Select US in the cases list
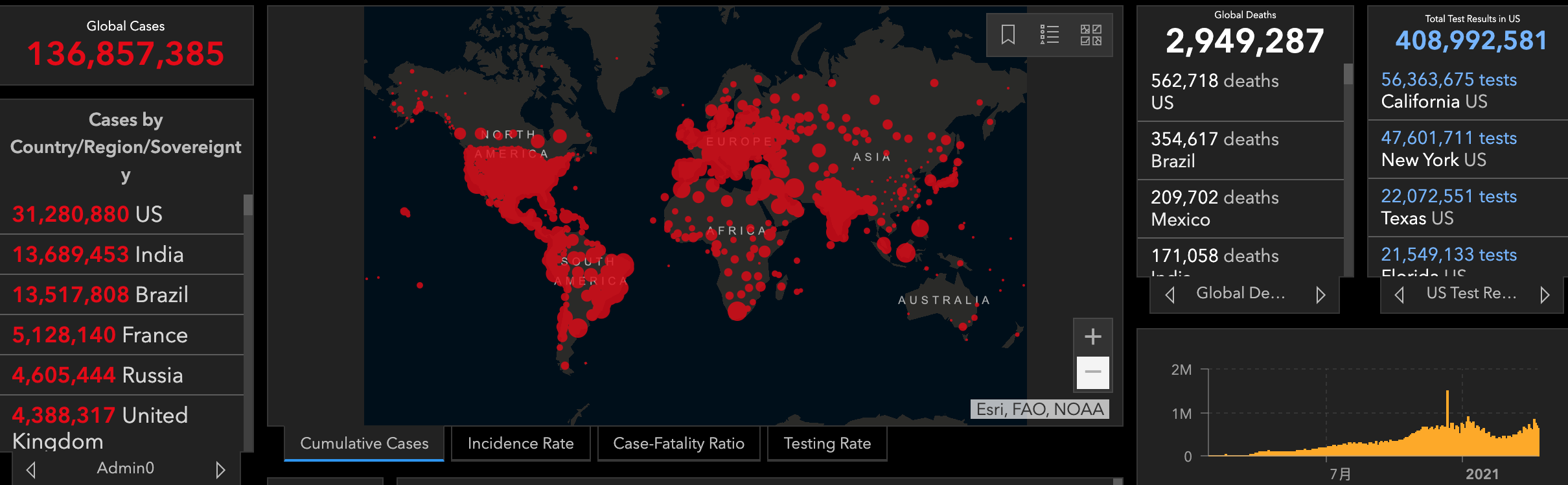This screenshot has width=1568, height=485. tap(87, 215)
